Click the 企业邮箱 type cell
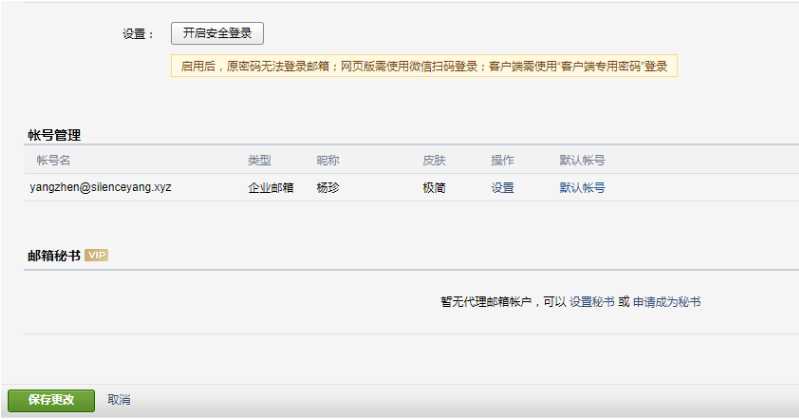The height and width of the screenshot is (420, 799). pos(270,187)
